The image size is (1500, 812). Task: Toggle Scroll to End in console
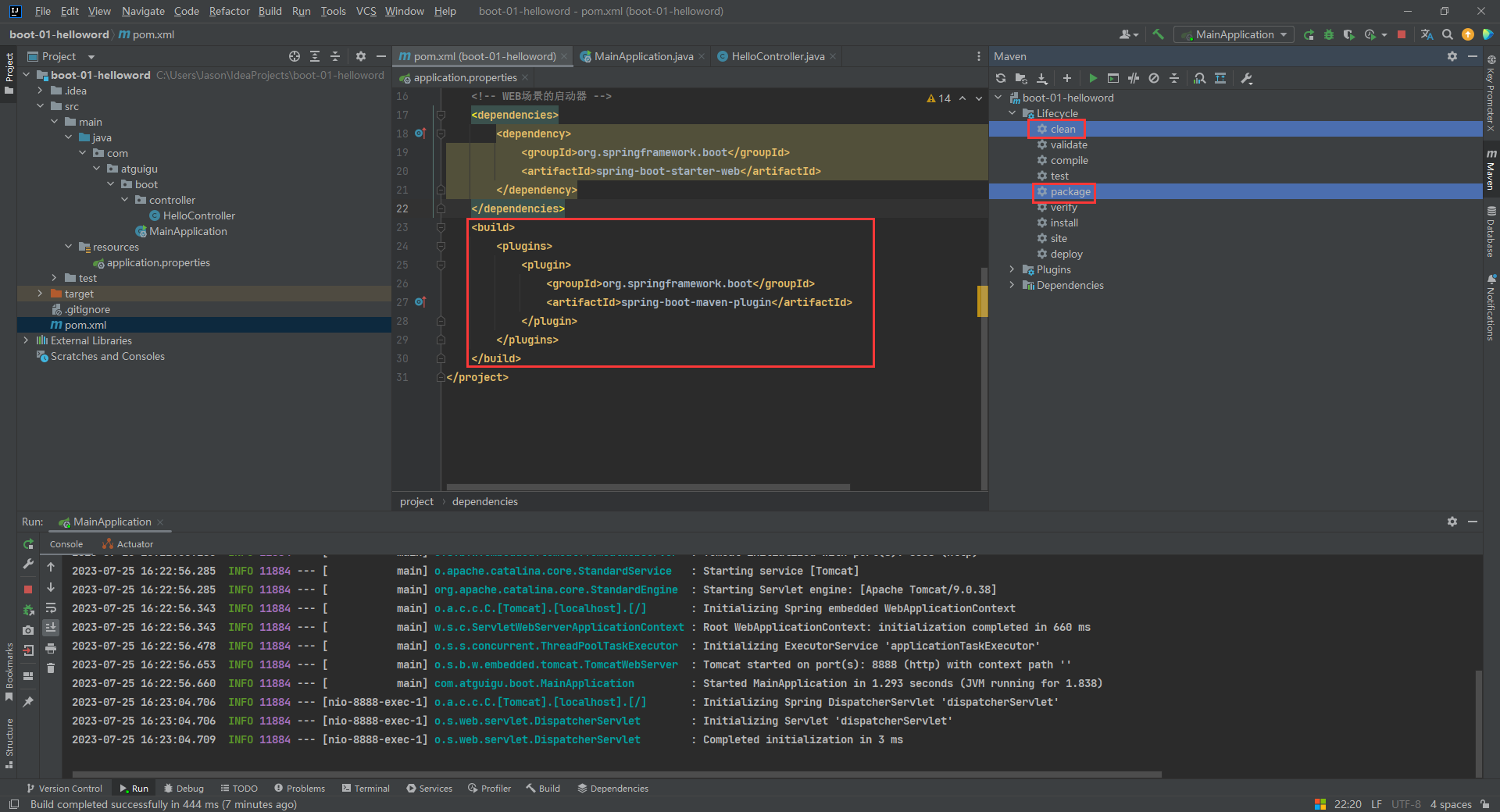pos(51,628)
